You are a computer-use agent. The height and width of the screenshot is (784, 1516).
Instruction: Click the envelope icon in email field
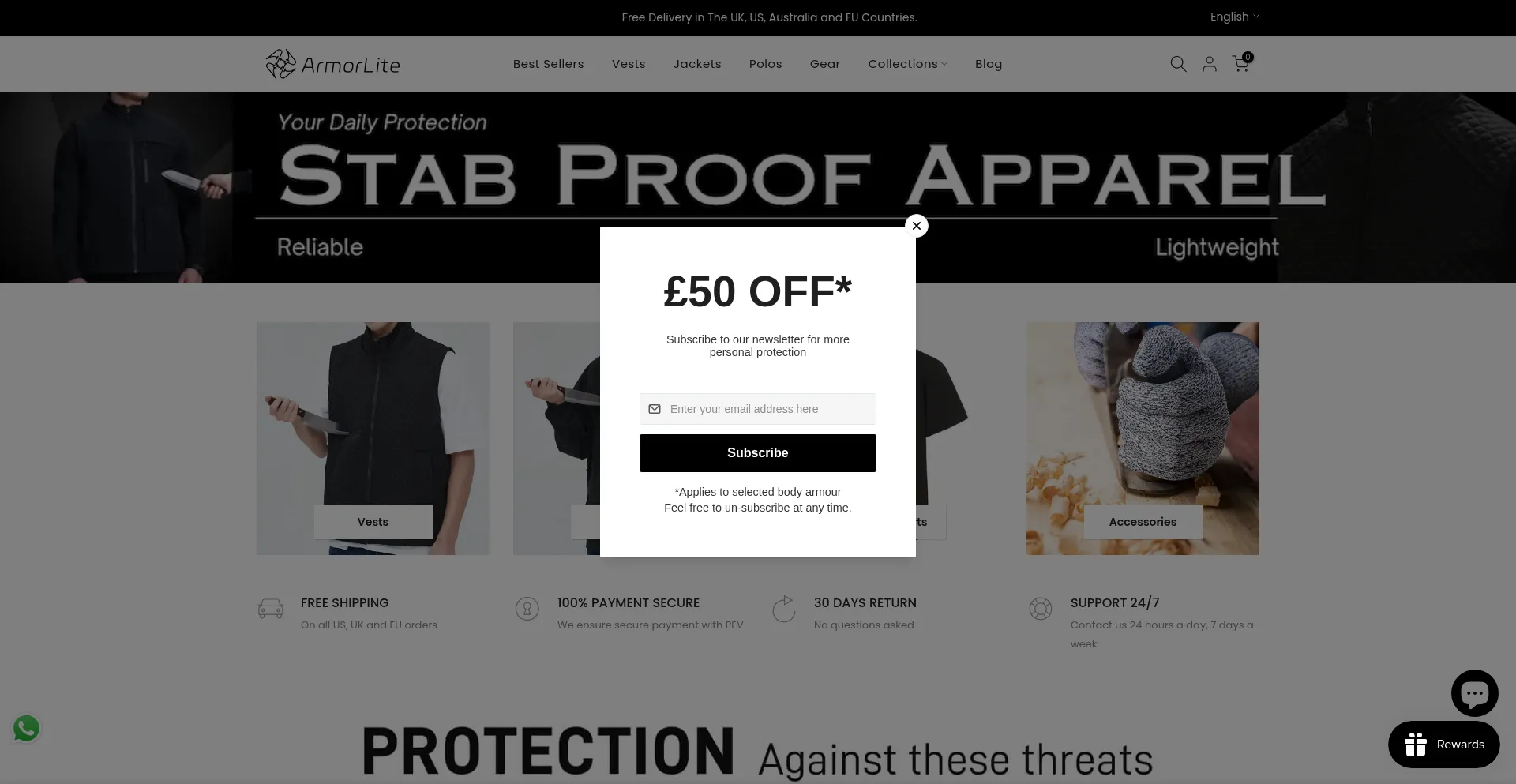[655, 409]
